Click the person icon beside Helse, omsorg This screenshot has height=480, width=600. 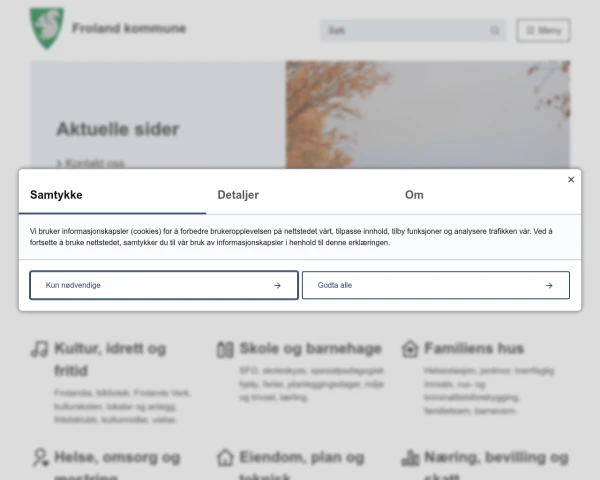tap(40, 457)
